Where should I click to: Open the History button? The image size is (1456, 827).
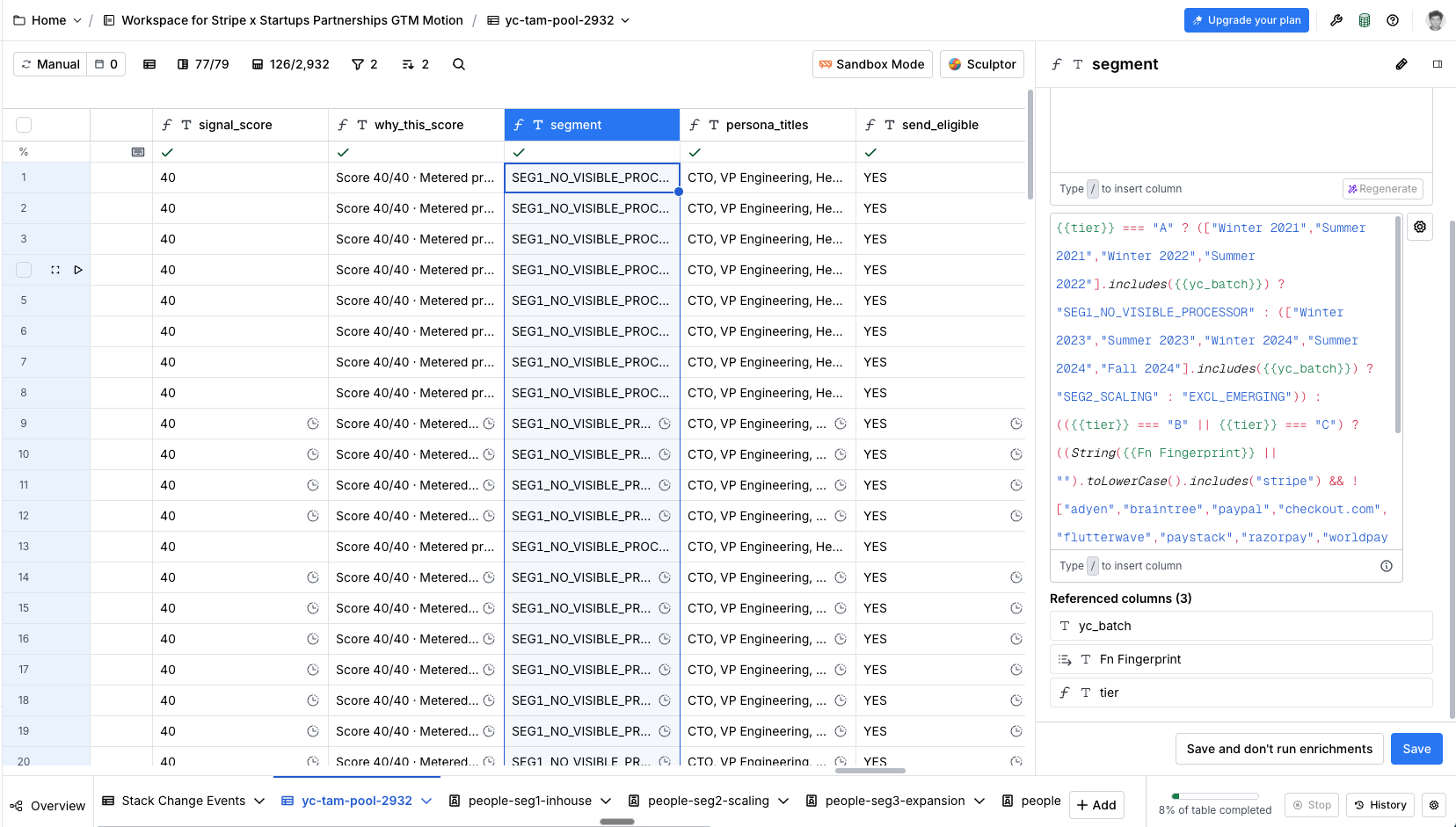[x=1380, y=805]
